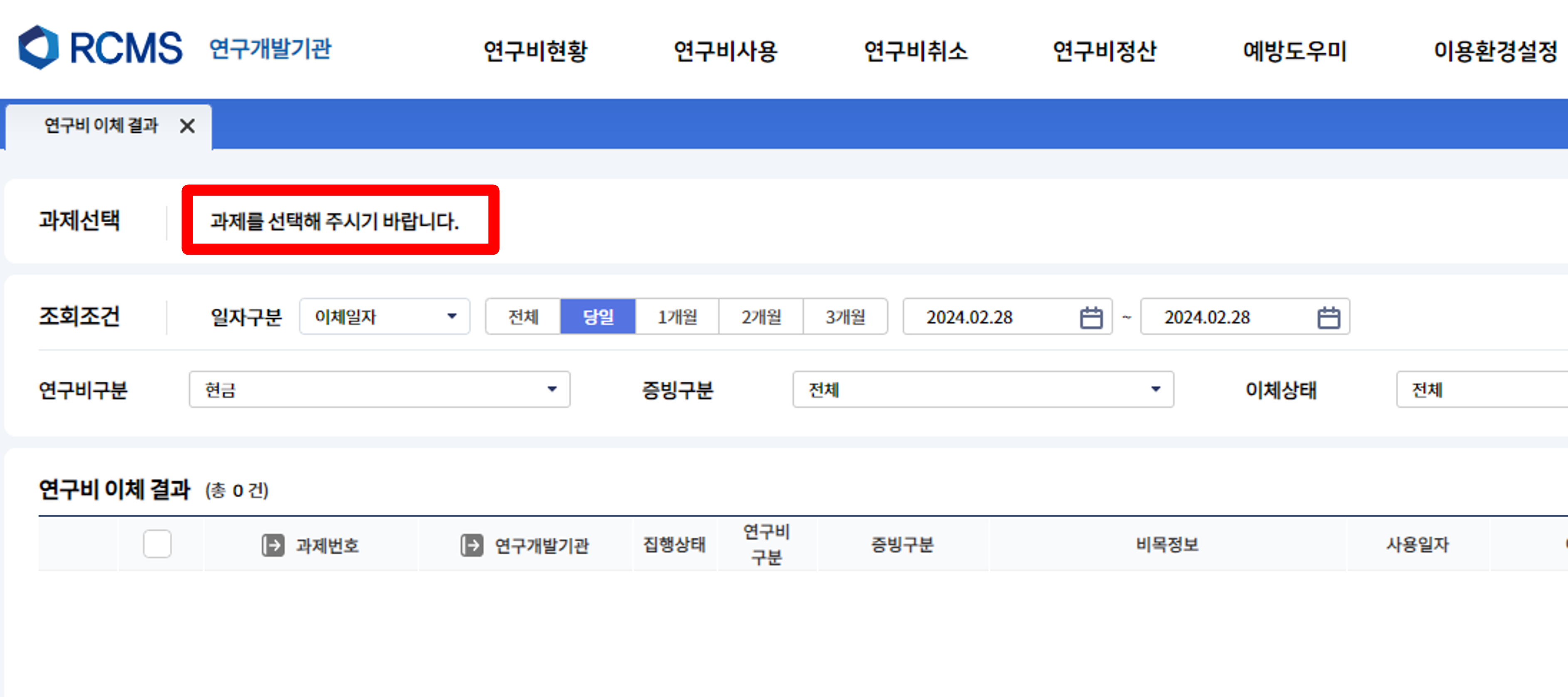Expand the 일자구분 이체일자 dropdown
This screenshot has width=1568, height=697.
coord(384,317)
